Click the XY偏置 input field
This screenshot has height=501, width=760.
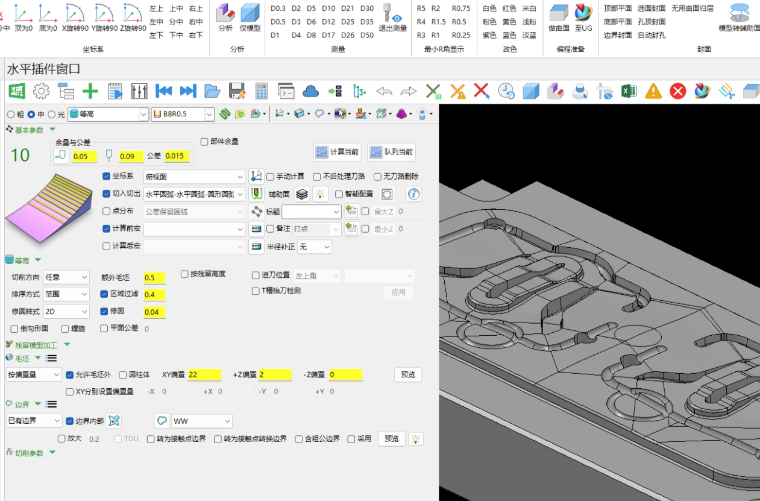tap(203, 374)
